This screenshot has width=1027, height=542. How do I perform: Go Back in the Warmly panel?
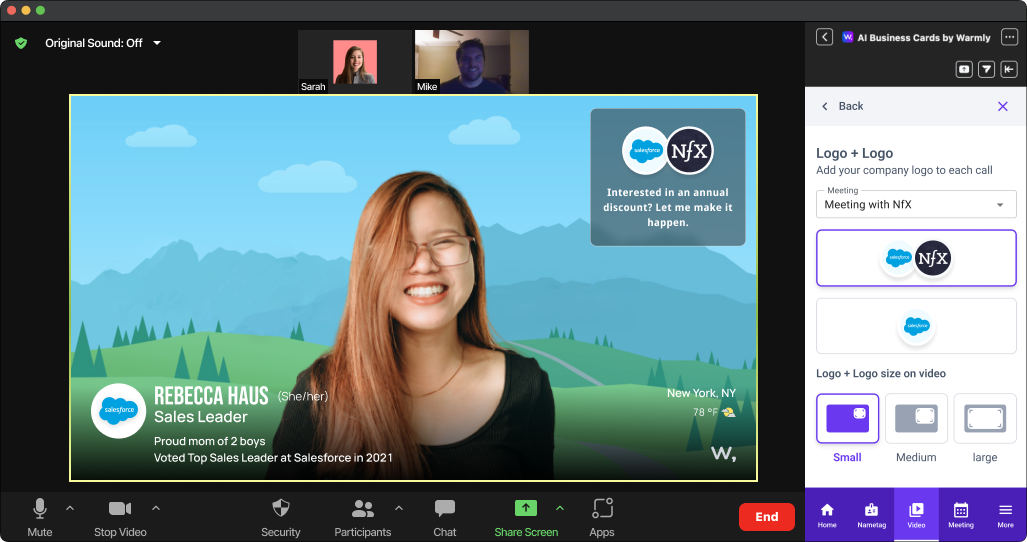[x=842, y=106]
